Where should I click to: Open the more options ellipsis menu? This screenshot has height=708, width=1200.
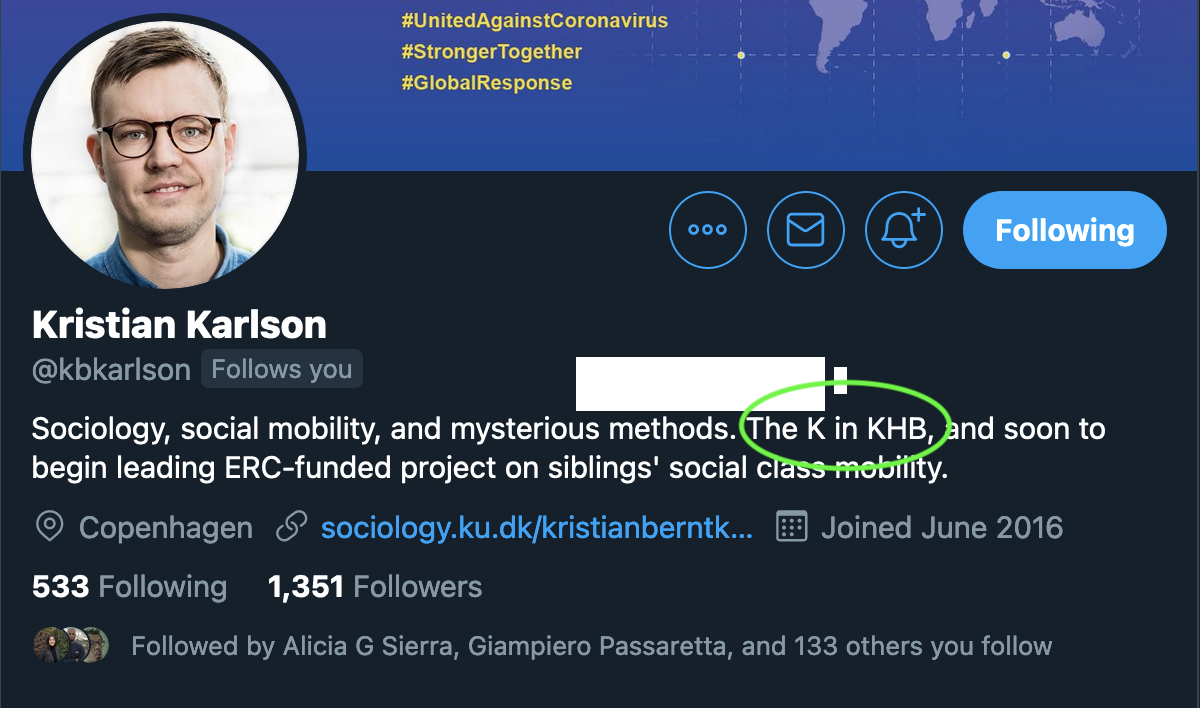click(708, 230)
